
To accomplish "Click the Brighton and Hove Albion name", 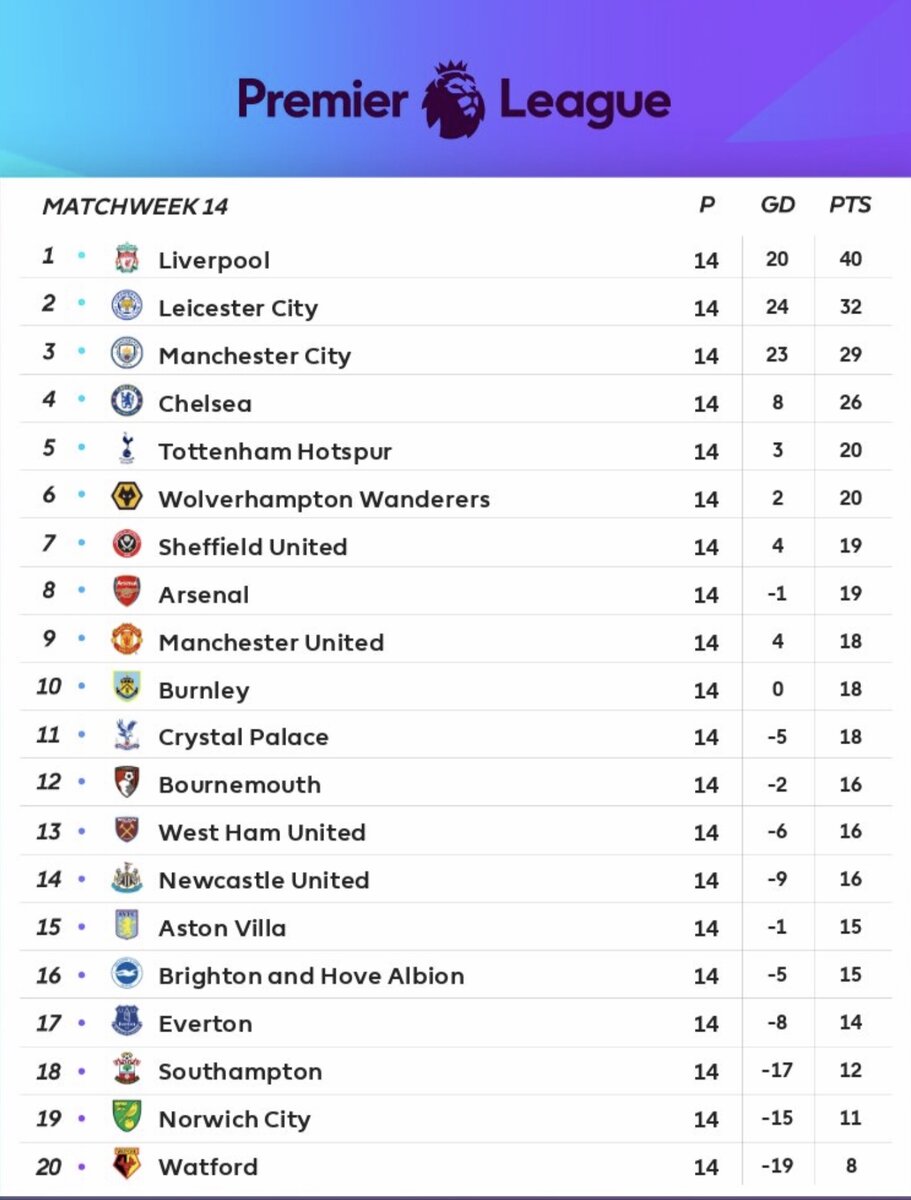I will click(x=311, y=976).
